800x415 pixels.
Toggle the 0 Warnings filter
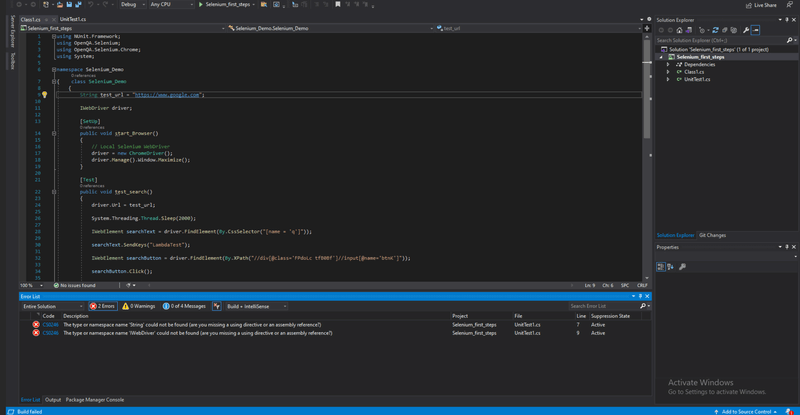[x=138, y=306]
